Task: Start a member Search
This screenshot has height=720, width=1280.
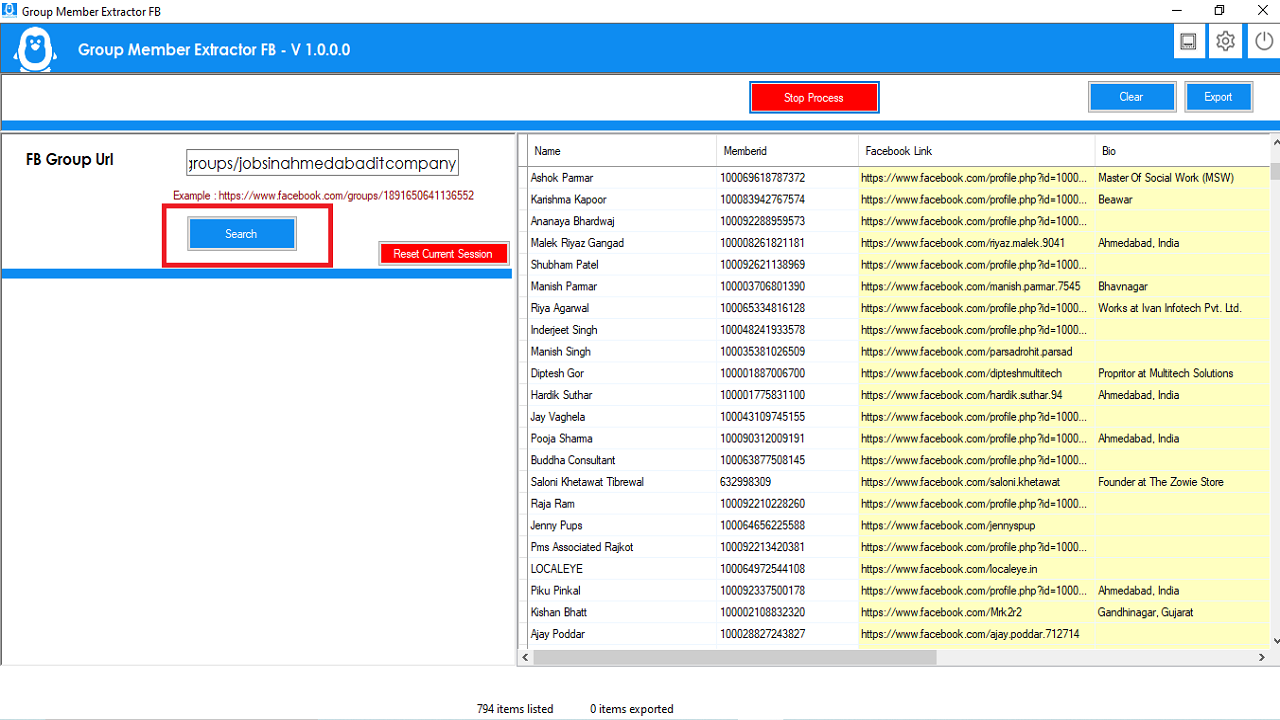Action: 241,233
